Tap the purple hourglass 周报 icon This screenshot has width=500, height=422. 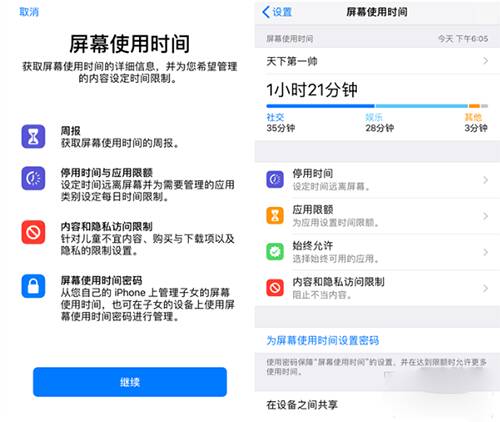click(x=33, y=136)
